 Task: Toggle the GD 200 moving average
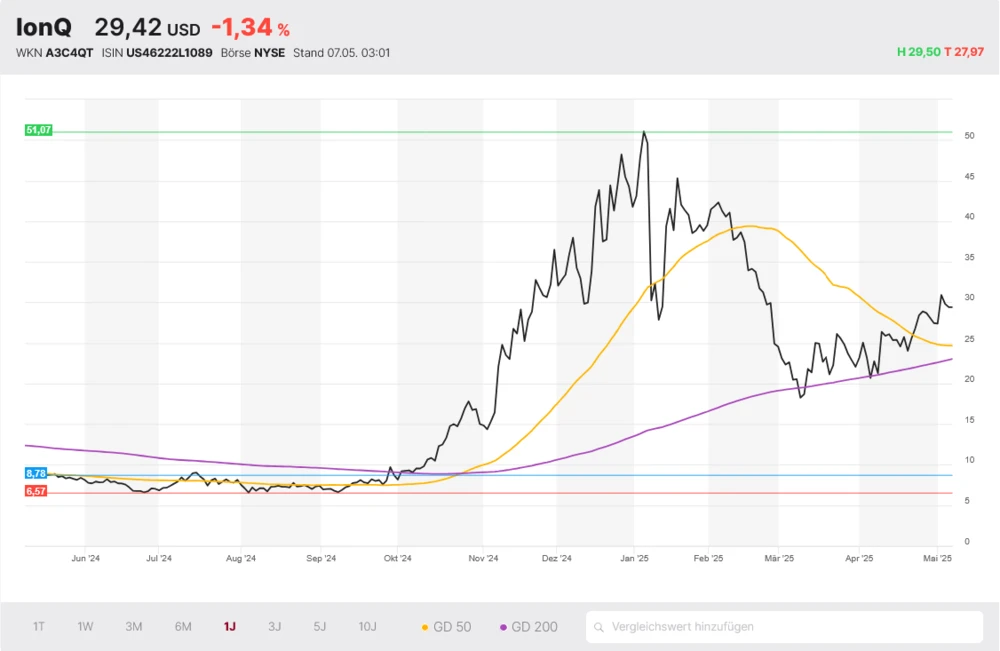click(x=528, y=627)
